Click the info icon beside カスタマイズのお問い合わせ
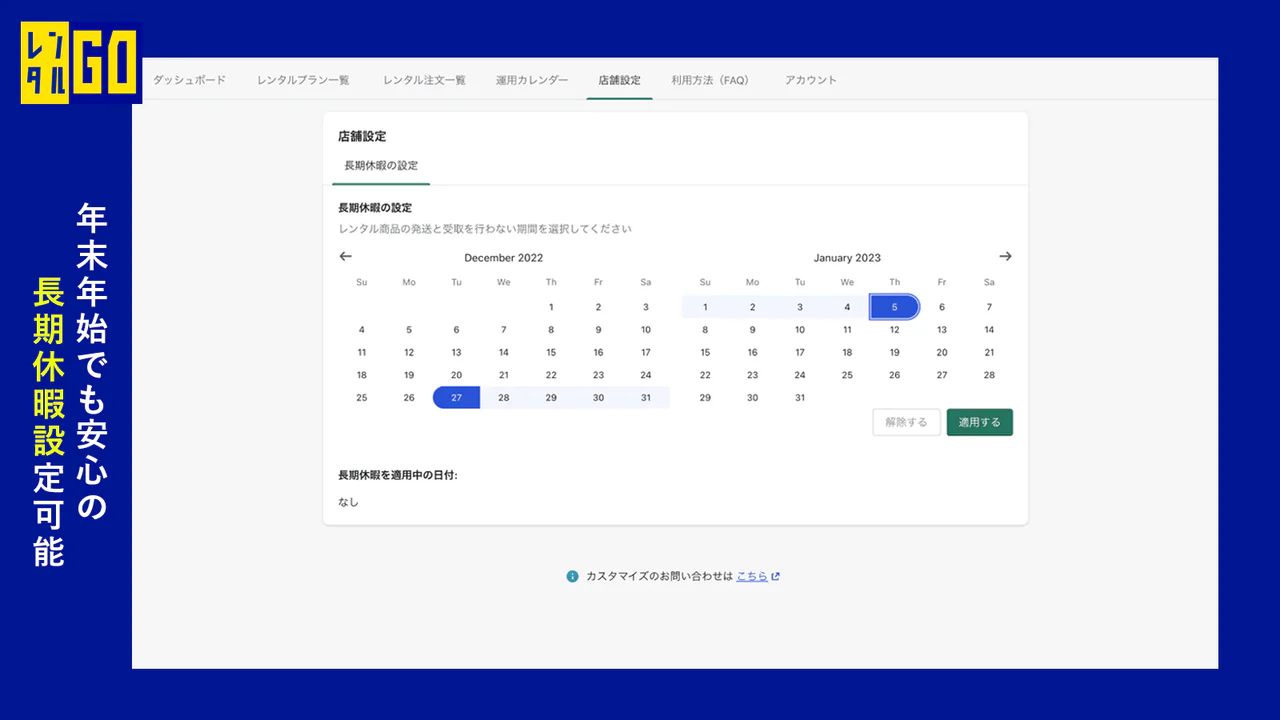Viewport: 1280px width, 720px height. click(x=572, y=576)
